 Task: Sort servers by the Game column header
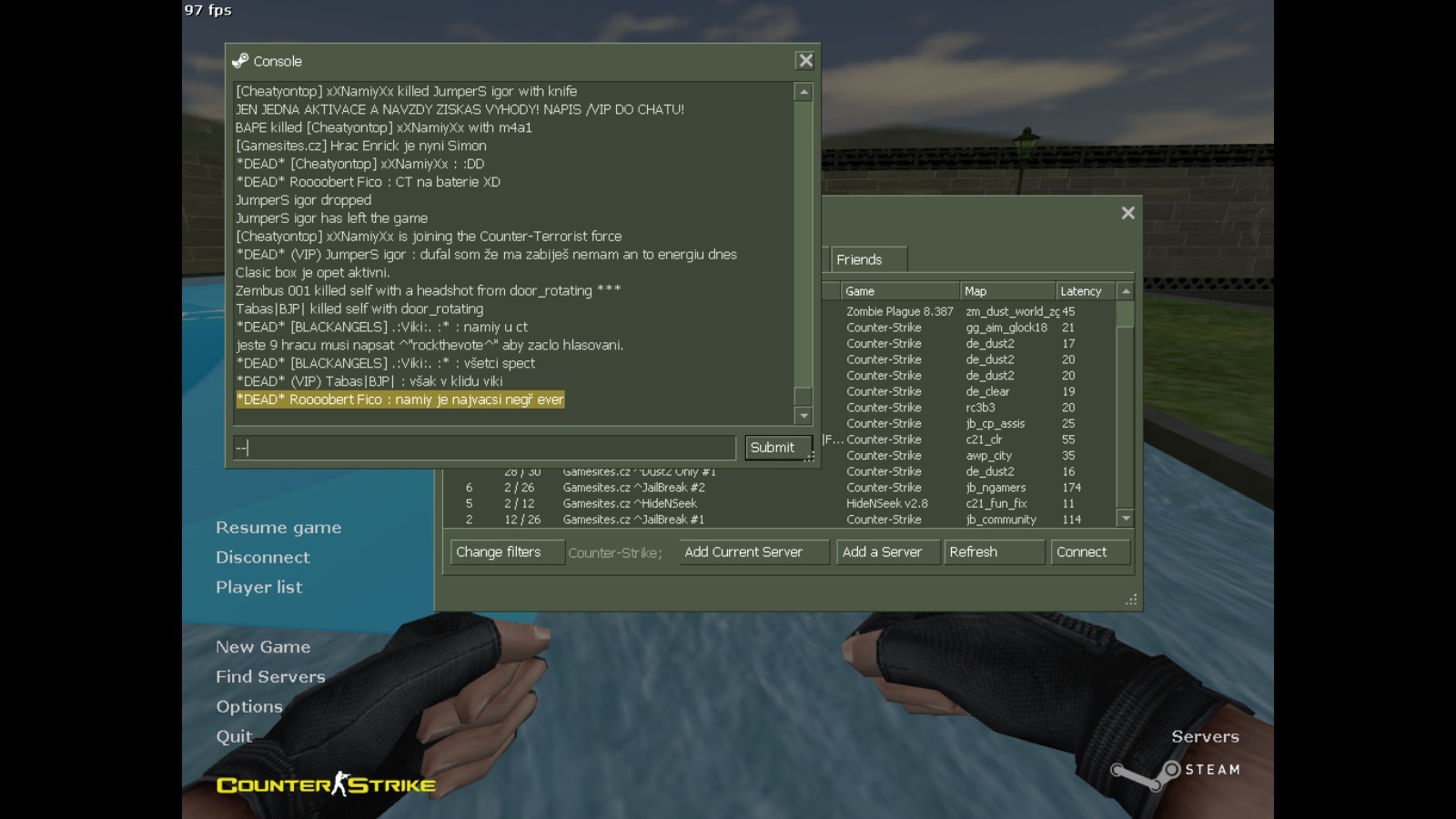pyautogui.click(x=900, y=291)
